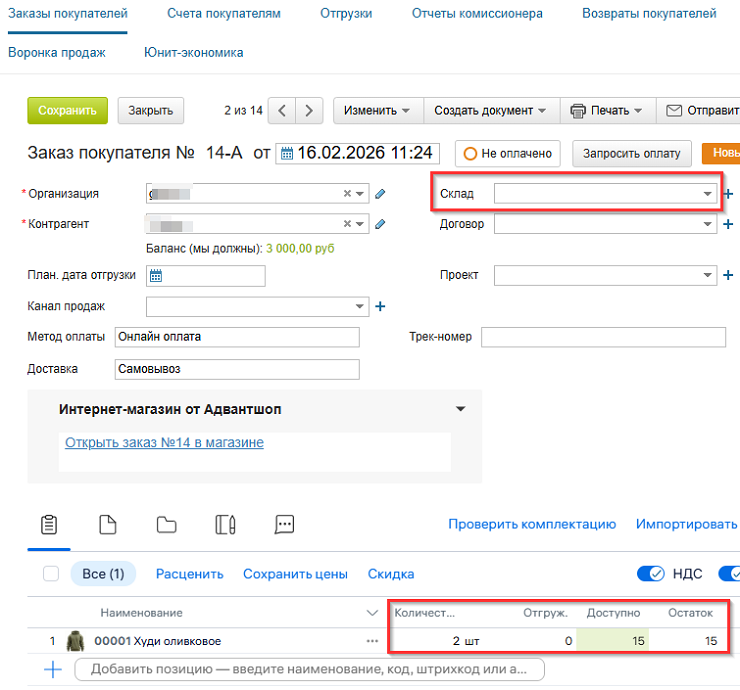Select the documents page tab icon
The height and width of the screenshot is (690, 740).
pos(108,525)
